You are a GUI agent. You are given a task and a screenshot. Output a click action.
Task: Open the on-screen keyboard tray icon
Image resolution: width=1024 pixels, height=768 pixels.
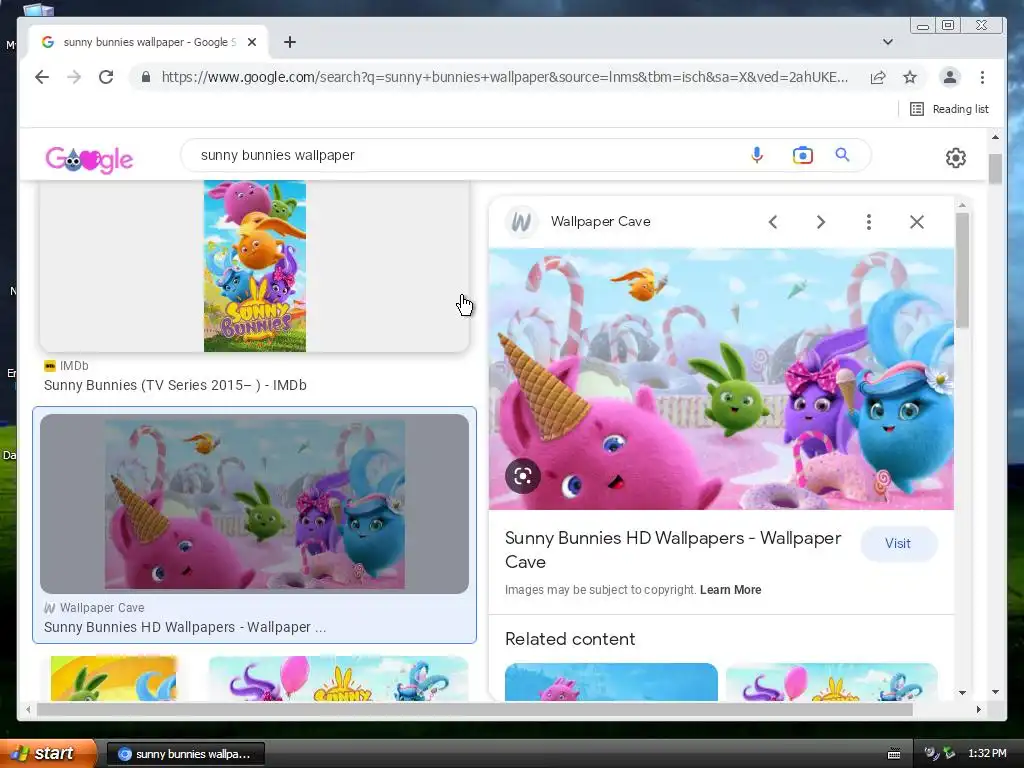894,754
